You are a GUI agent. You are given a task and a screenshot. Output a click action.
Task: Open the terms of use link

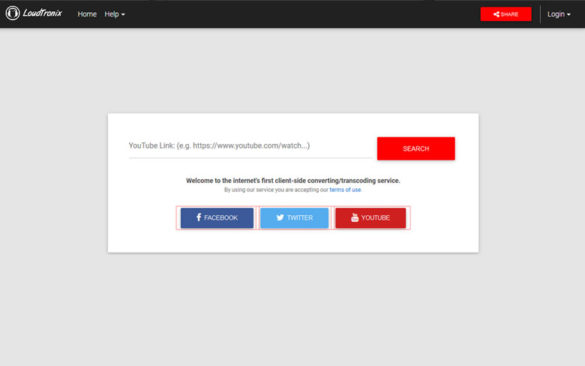[345, 190]
